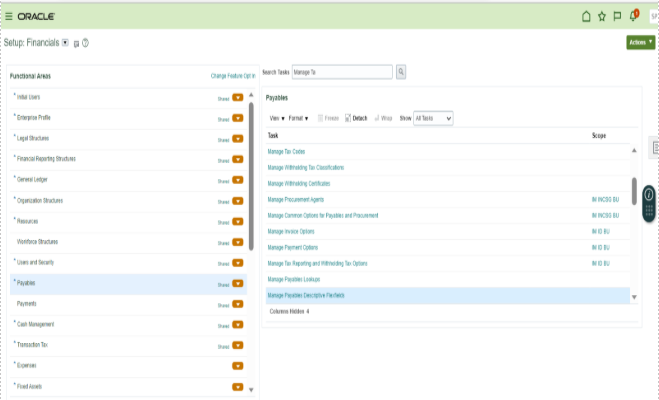
Task: Open Manage Withholding Certificates task
Action: [x=299, y=184]
